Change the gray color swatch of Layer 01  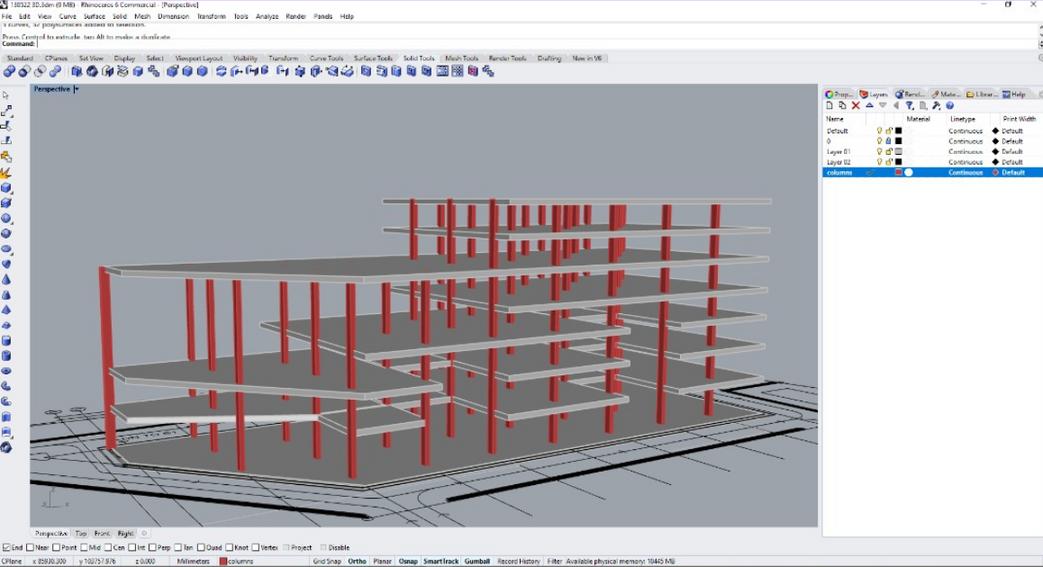pyautogui.click(x=898, y=152)
